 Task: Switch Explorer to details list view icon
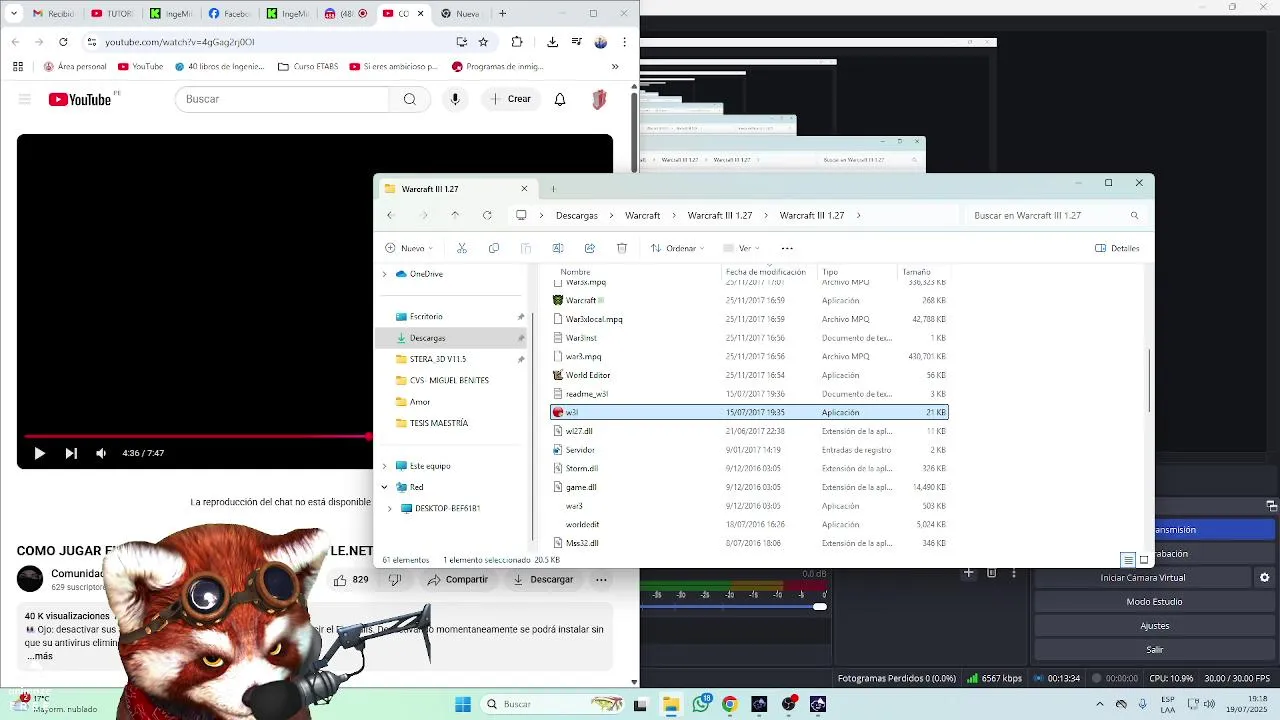[x=1128, y=560]
